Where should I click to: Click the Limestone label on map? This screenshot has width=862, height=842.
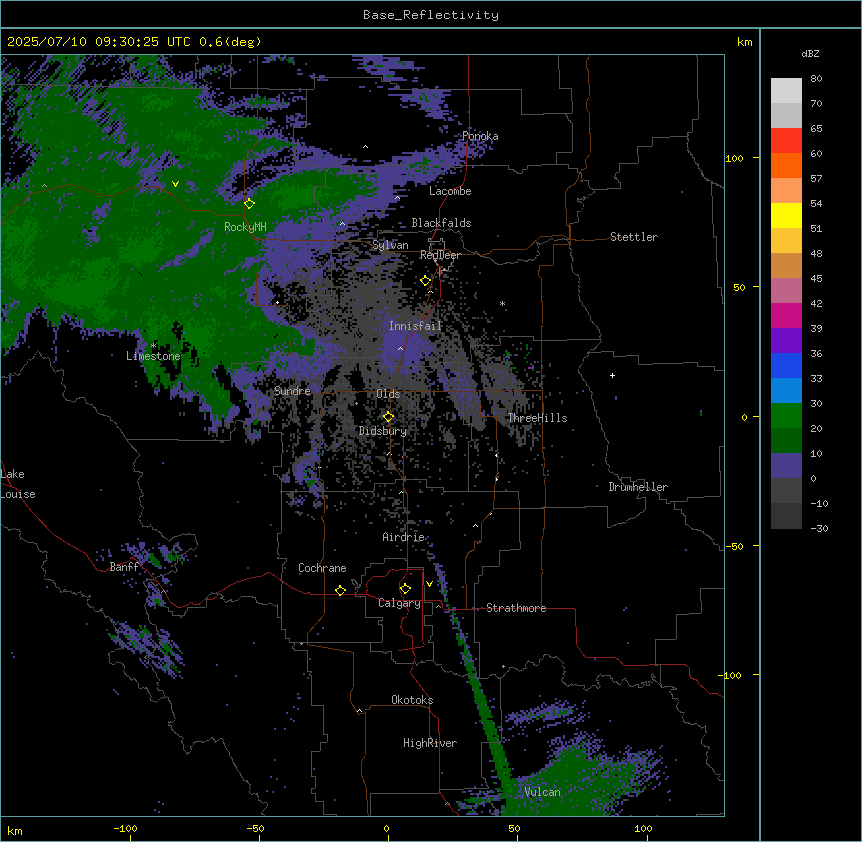point(153,356)
